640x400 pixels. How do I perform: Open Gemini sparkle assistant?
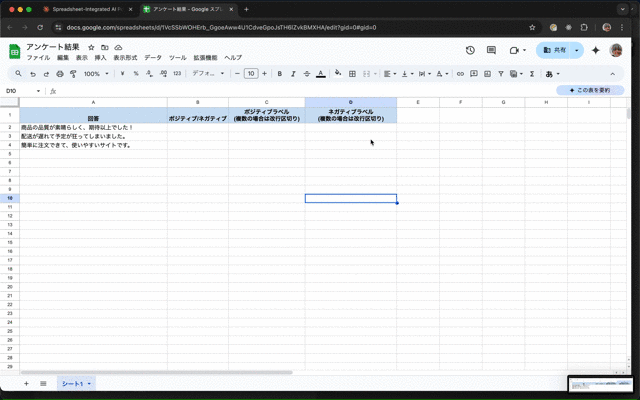[596, 50]
